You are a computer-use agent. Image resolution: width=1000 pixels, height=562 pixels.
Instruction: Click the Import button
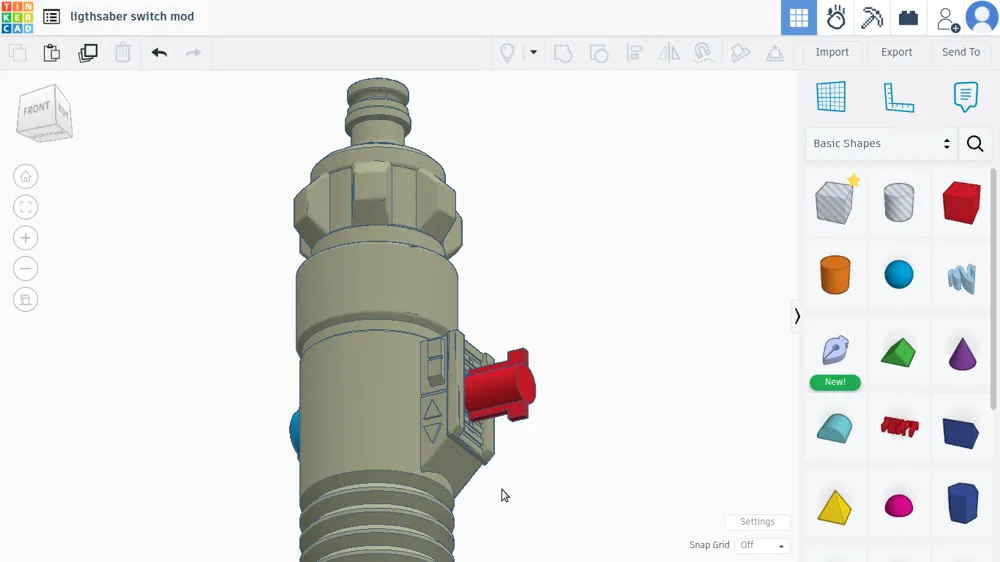point(832,52)
